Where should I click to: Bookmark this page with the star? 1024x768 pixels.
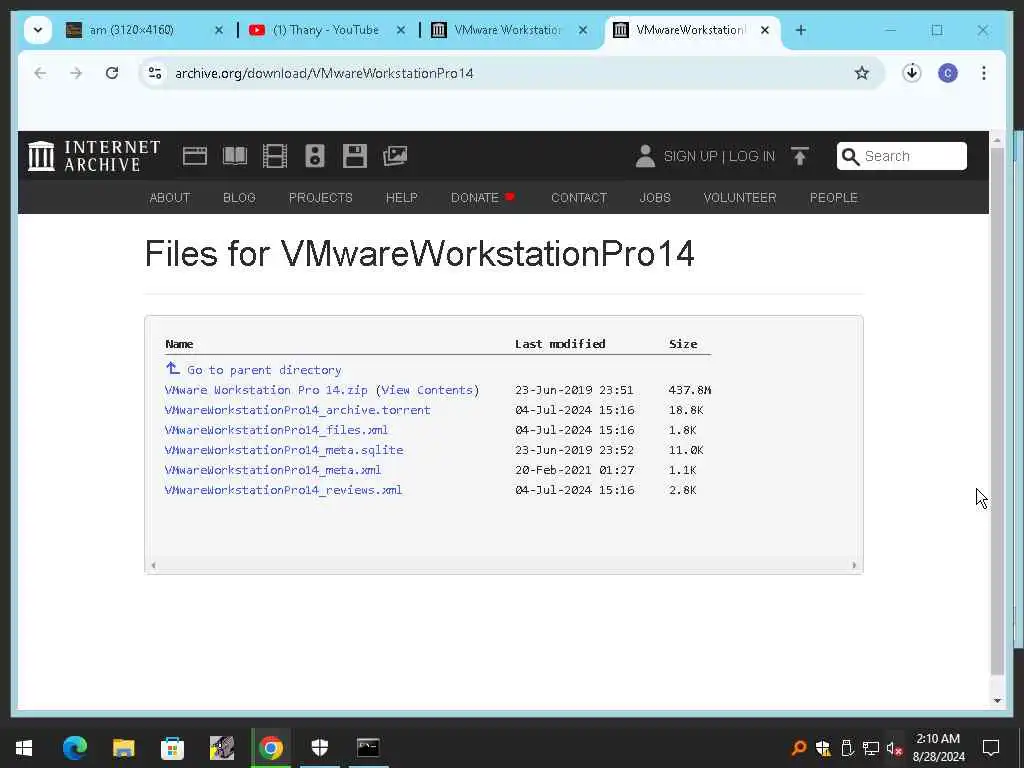(861, 73)
